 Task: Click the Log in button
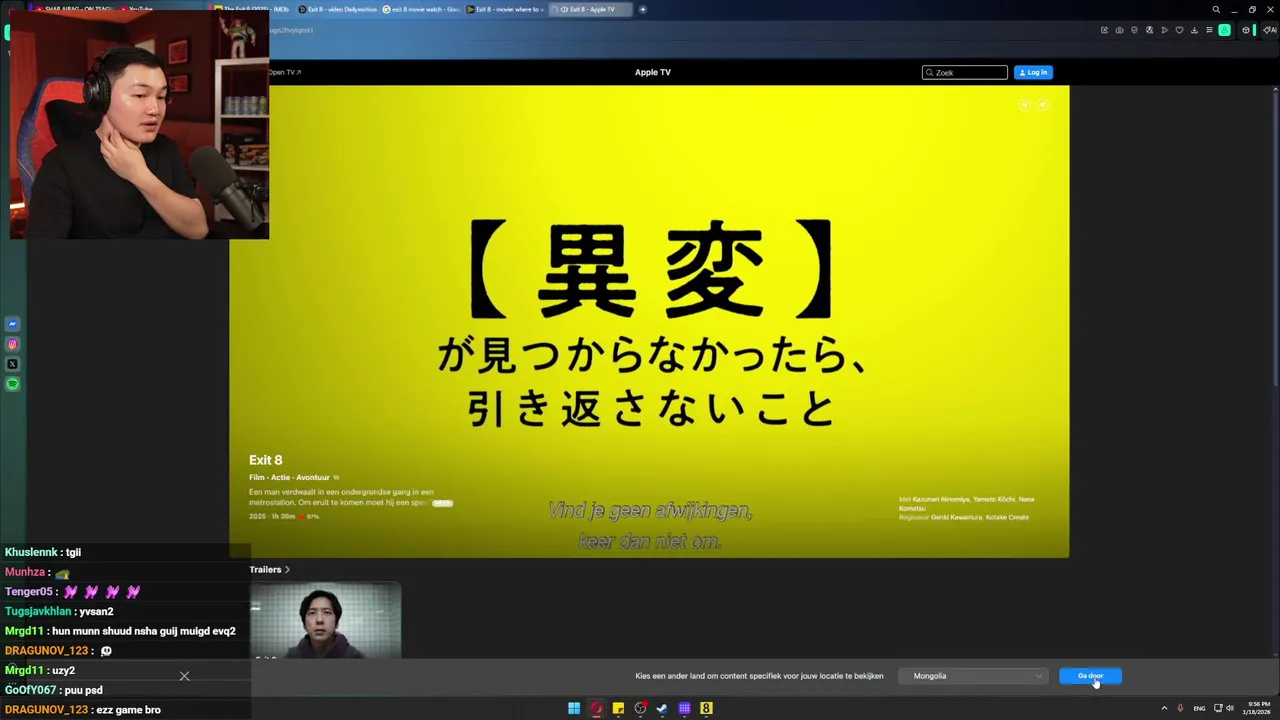pyautogui.click(x=1033, y=72)
